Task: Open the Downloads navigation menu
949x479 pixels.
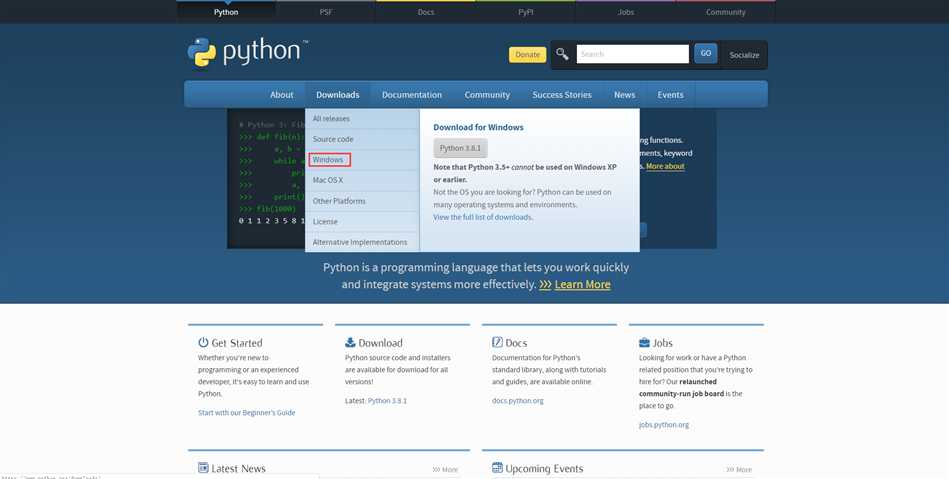Action: pyautogui.click(x=338, y=94)
